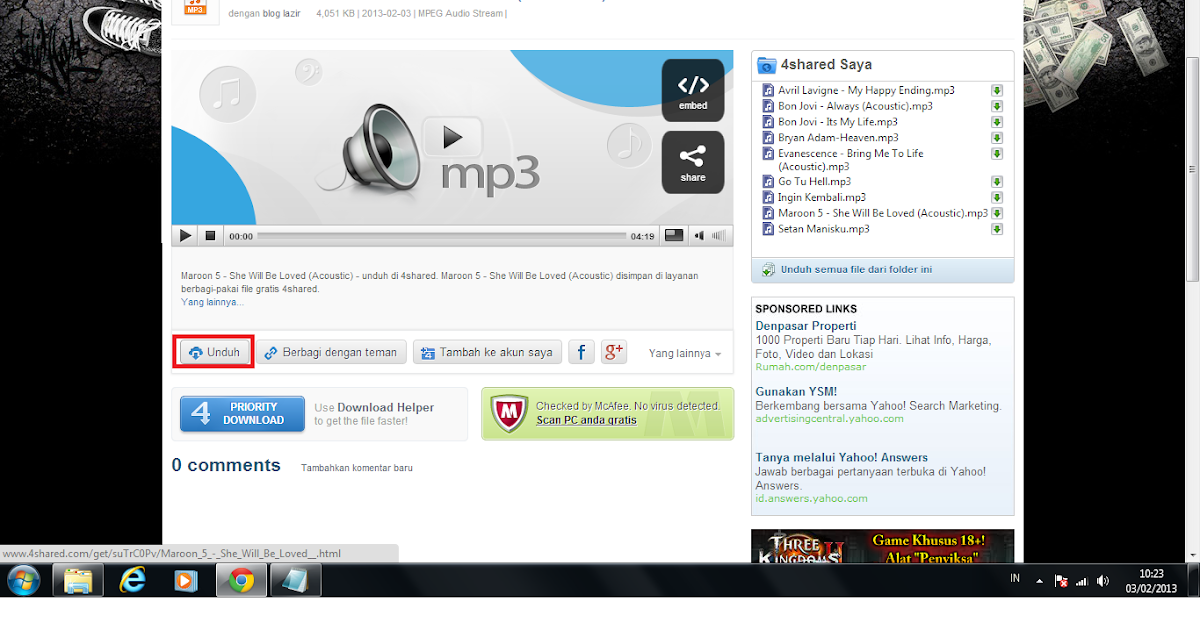Click the Yang lainnya link under the description
The height and width of the screenshot is (630, 1200).
[x=212, y=301]
